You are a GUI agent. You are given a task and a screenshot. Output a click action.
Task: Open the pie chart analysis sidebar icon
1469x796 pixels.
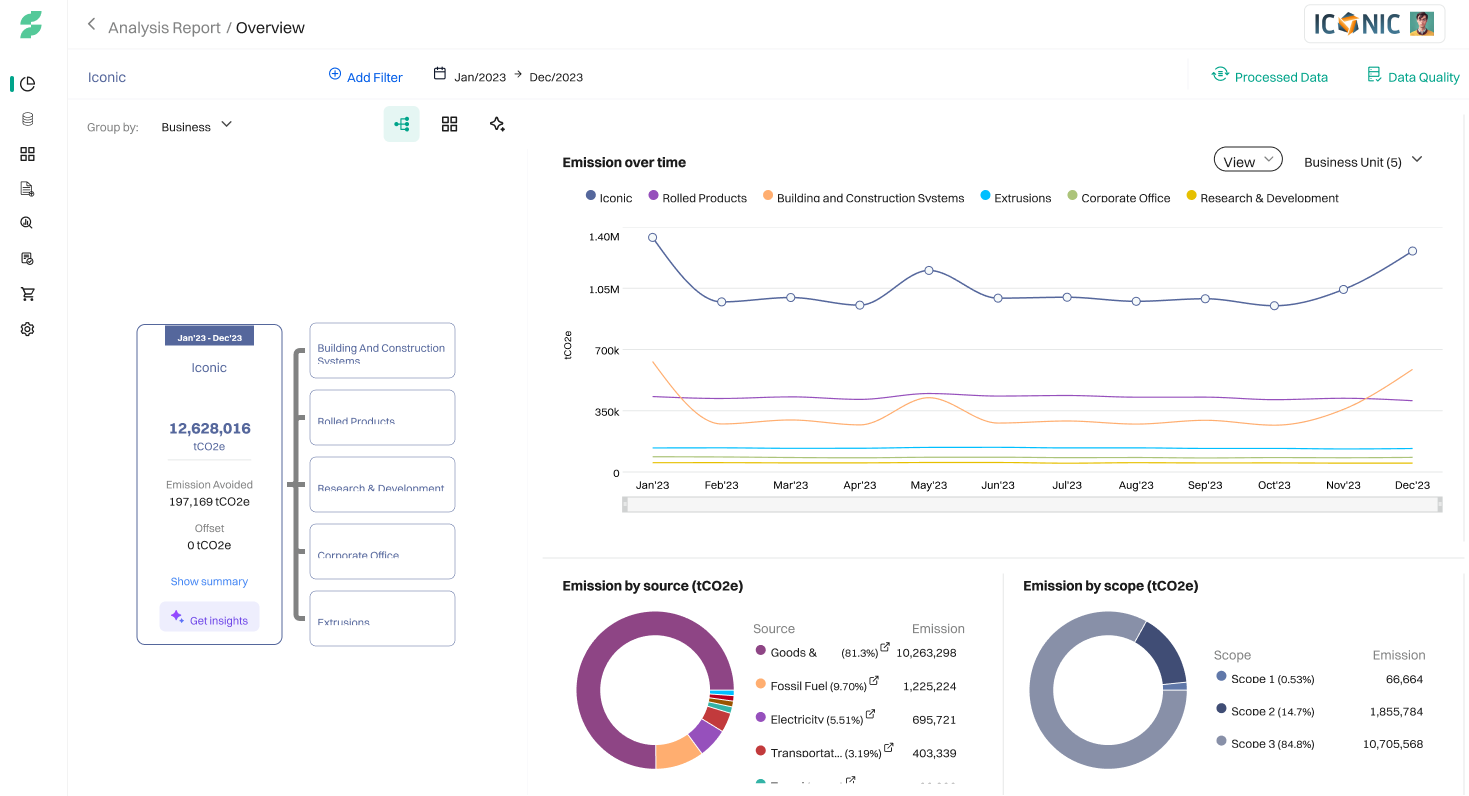(28, 84)
